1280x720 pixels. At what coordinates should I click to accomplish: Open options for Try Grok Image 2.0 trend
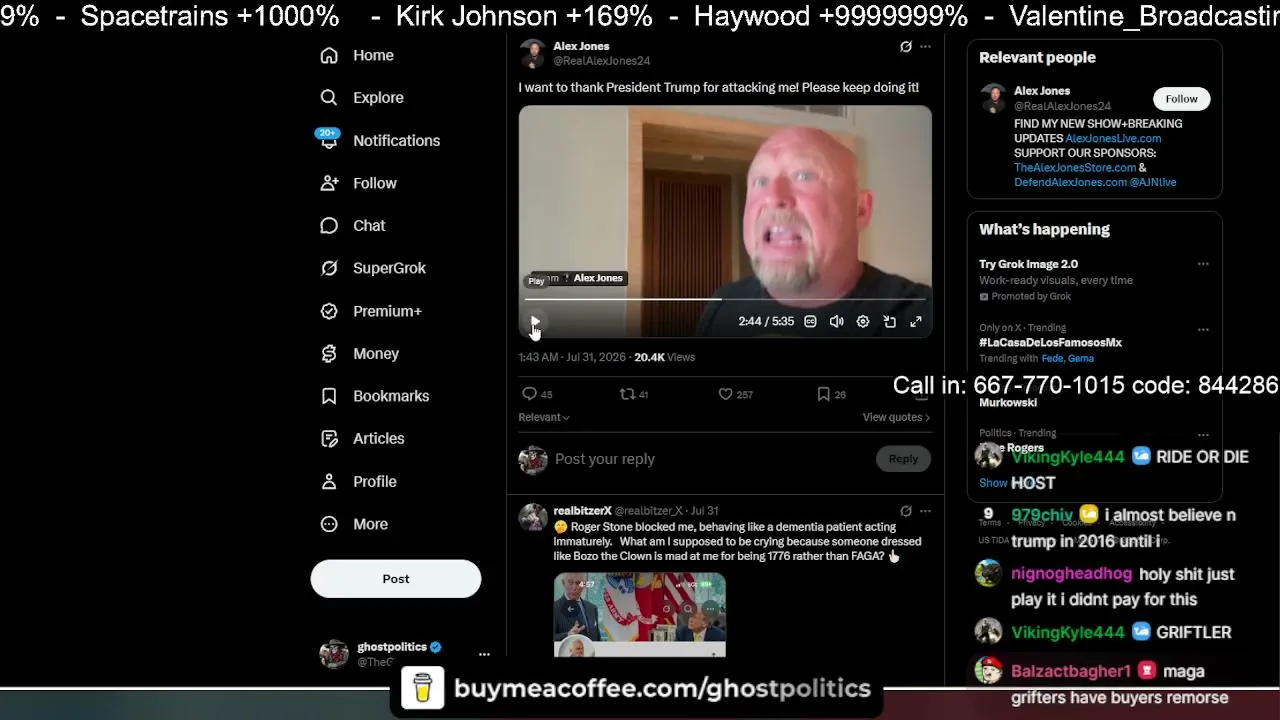(x=1203, y=264)
